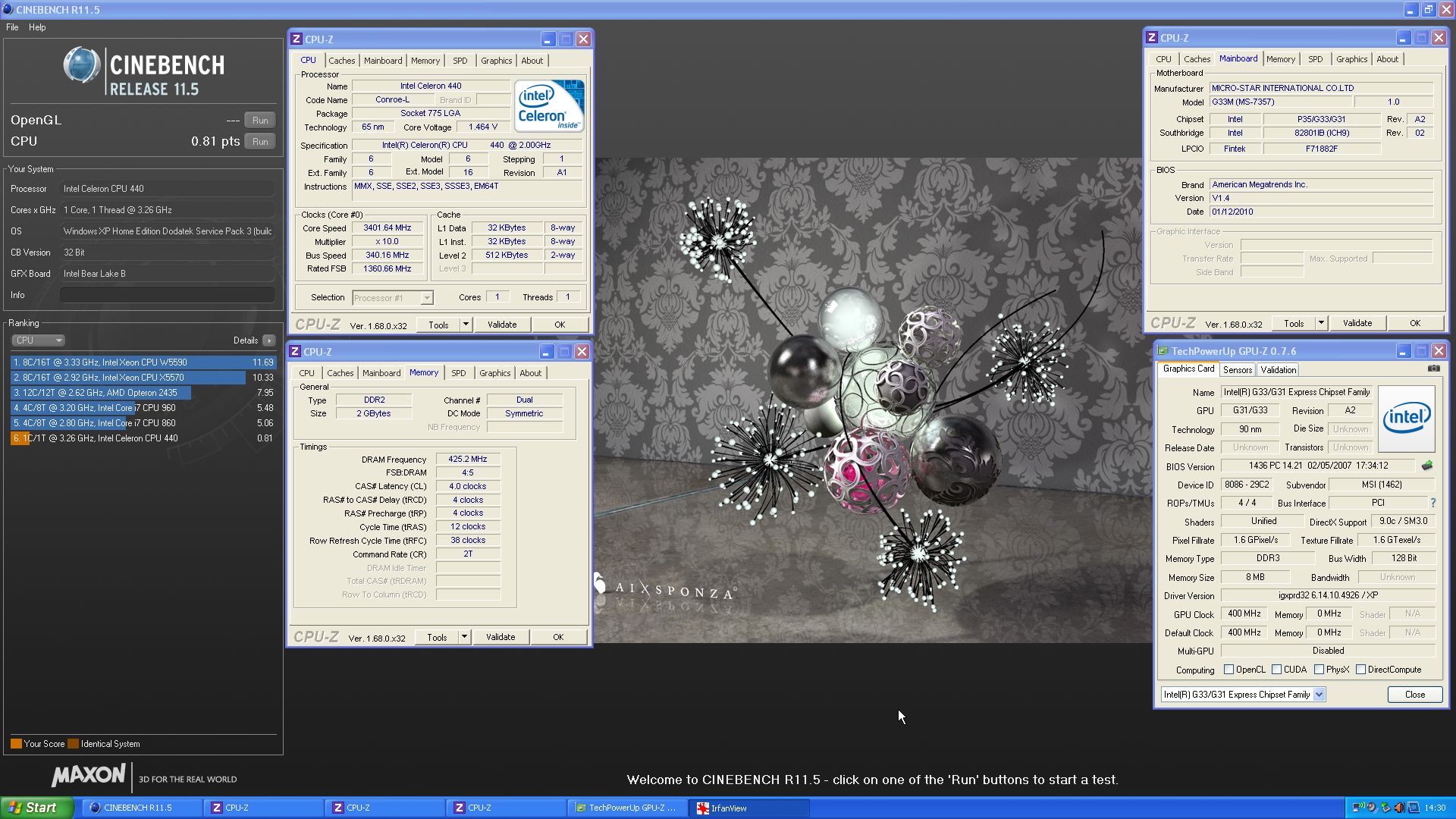Open the CPU ranking type dropdown

click(x=38, y=340)
